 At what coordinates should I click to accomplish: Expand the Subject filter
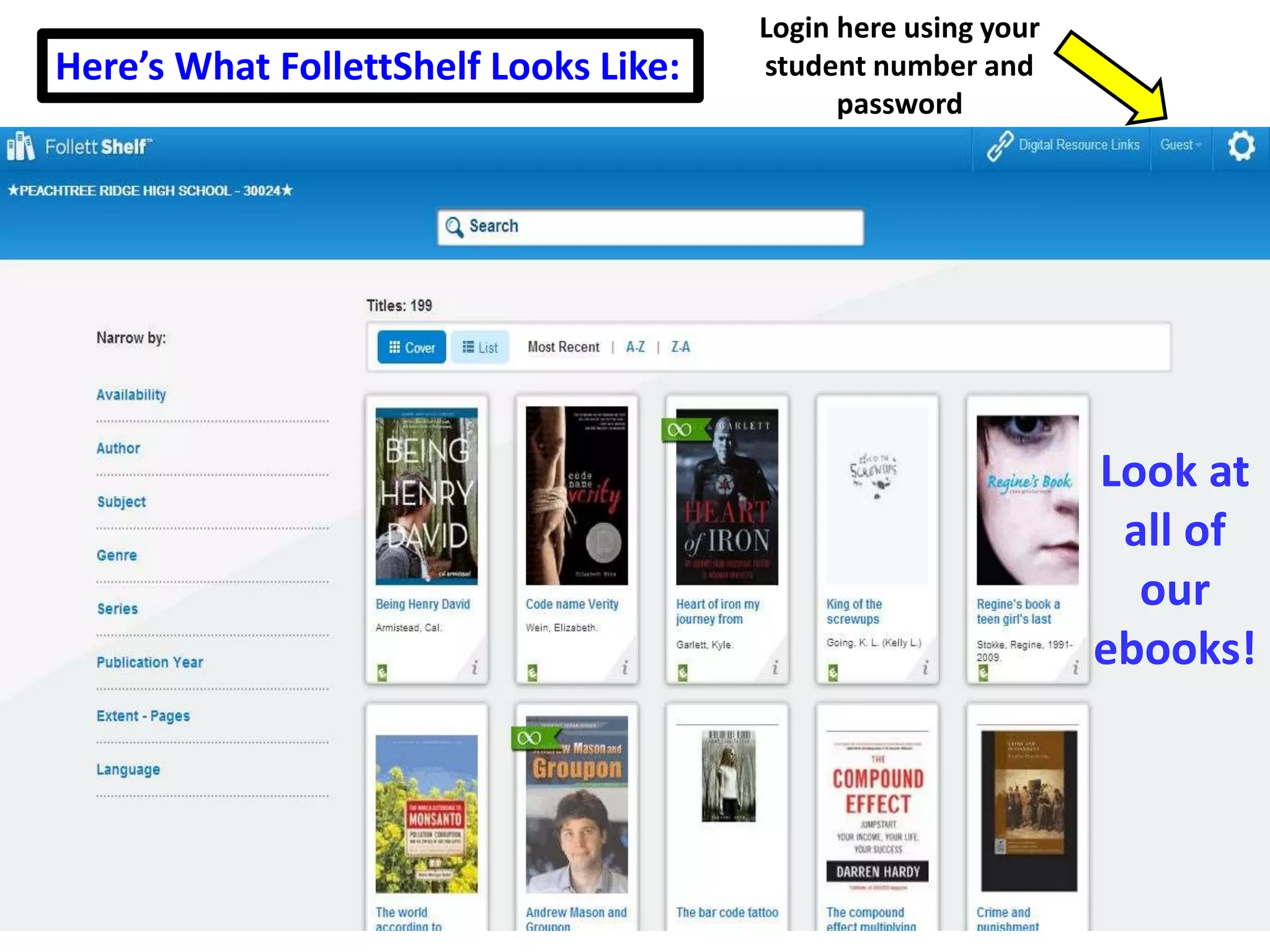[122, 502]
